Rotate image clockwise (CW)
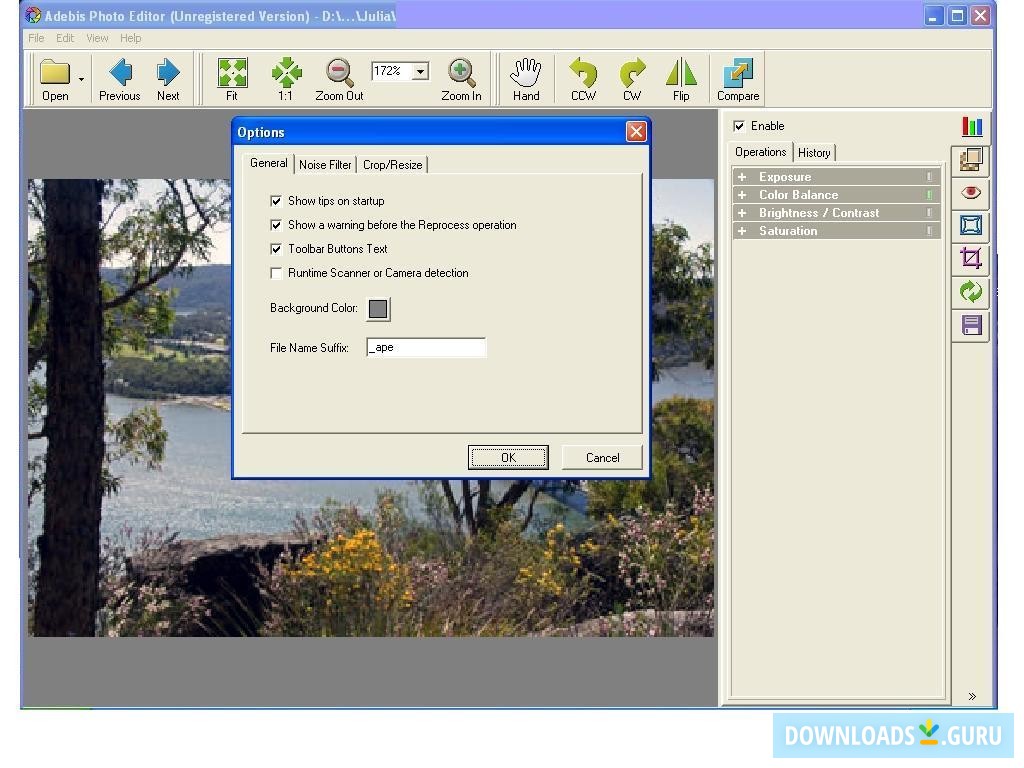The image size is (1024, 768). click(632, 79)
